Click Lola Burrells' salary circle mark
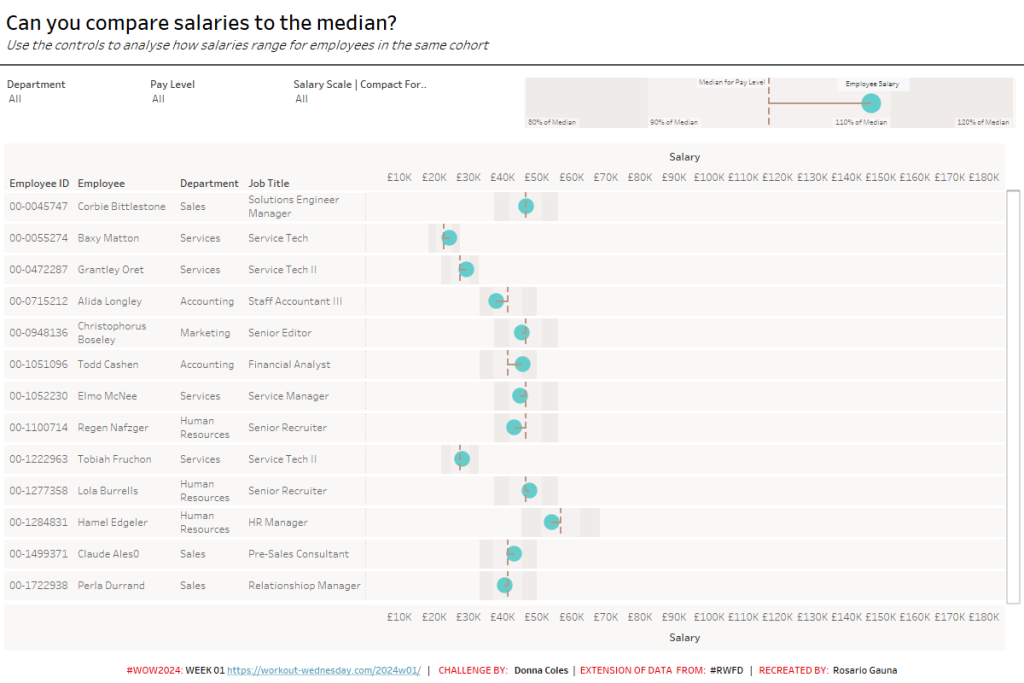This screenshot has width=1024, height=683. pos(529,490)
